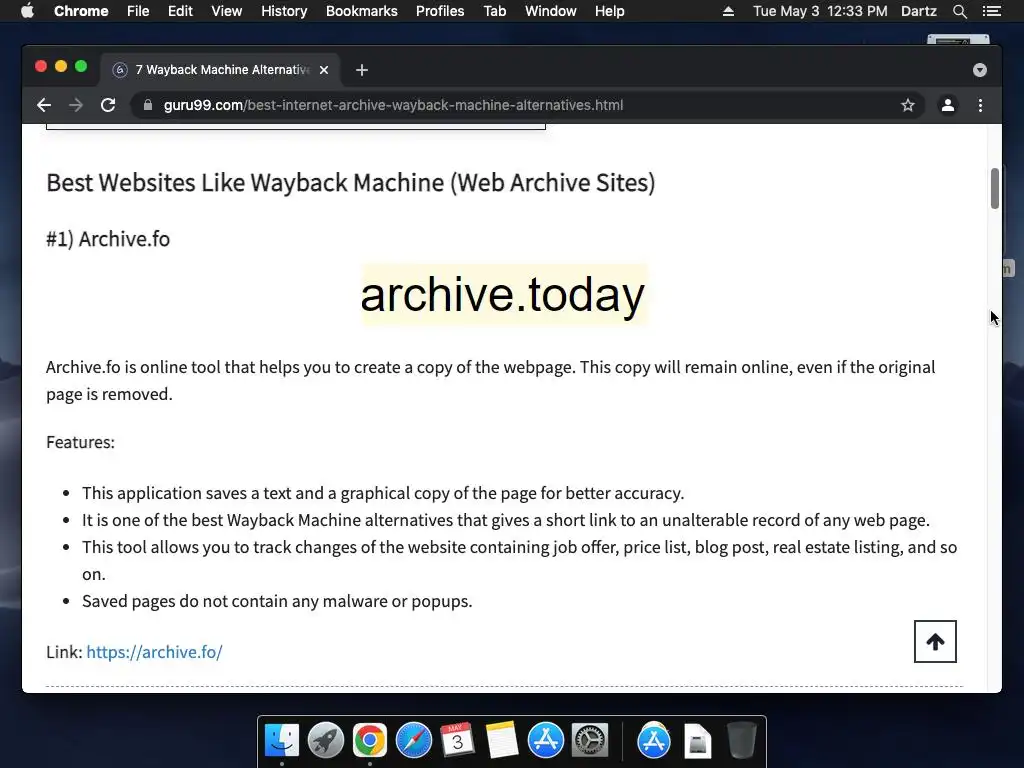Open System Preferences gear in the Dock
The image size is (1024, 768).
[x=590, y=740]
